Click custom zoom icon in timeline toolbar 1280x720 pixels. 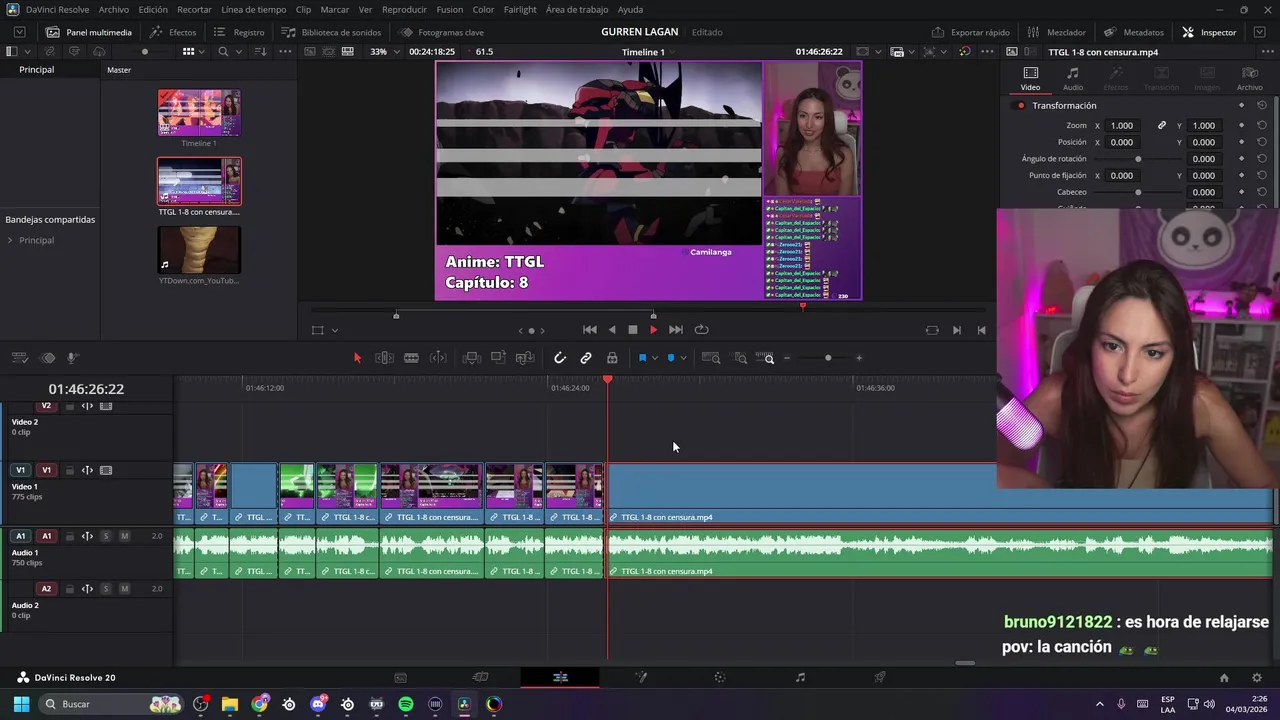tap(766, 358)
